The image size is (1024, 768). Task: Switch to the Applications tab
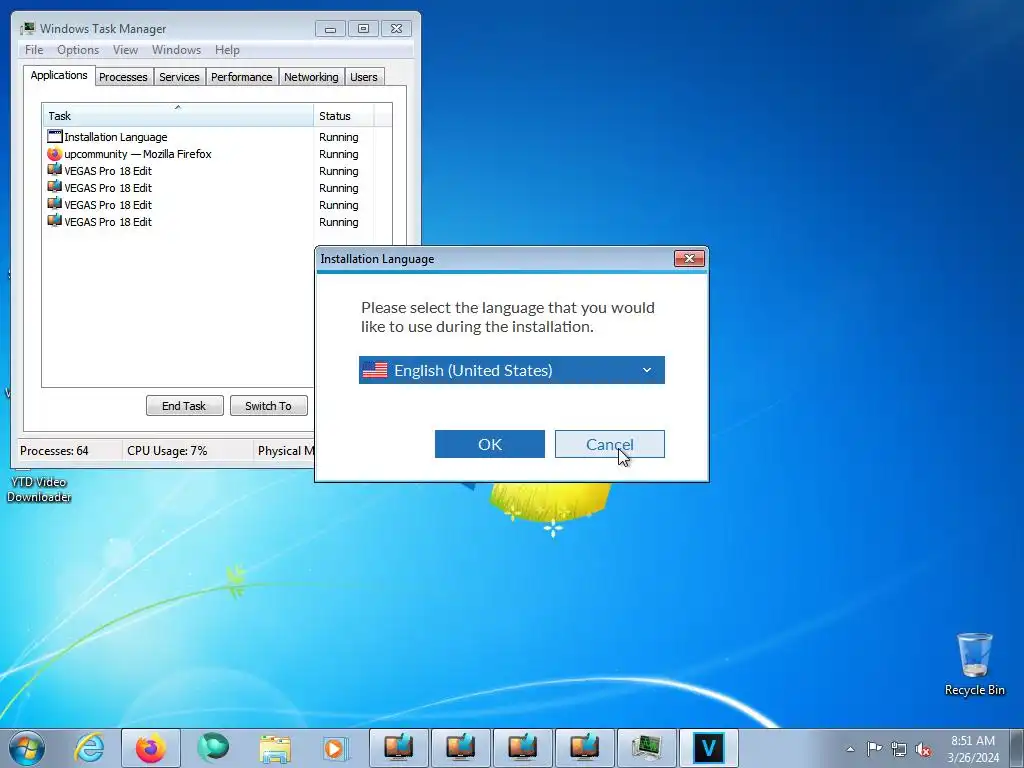point(59,75)
